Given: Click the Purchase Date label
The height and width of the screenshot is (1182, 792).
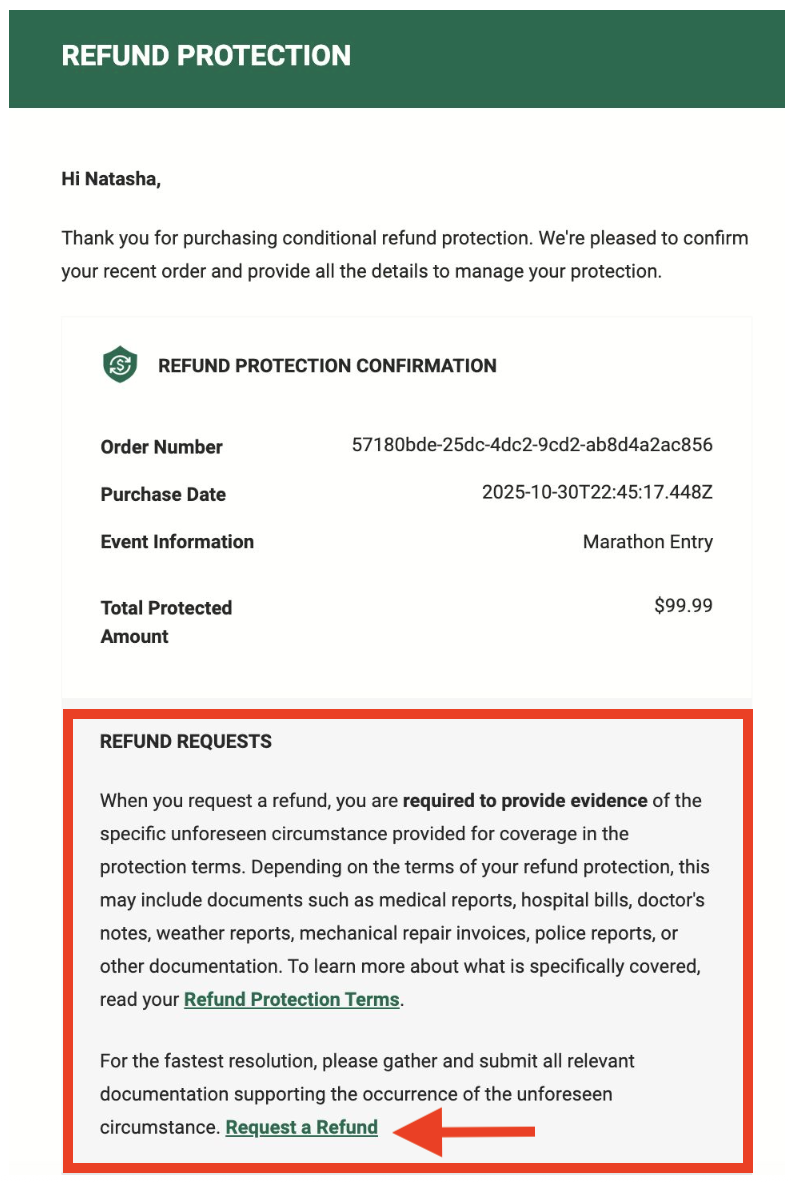Looking at the screenshot, I should (163, 494).
